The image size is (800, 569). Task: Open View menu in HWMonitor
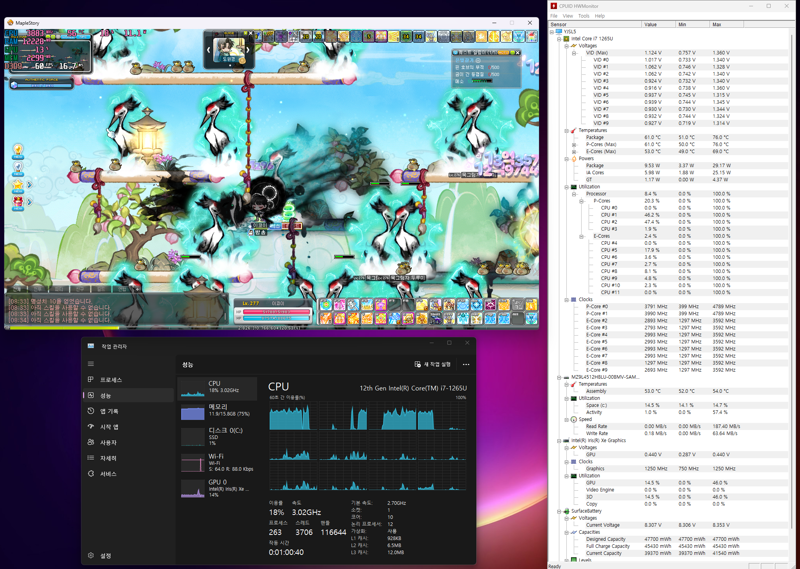coord(567,16)
